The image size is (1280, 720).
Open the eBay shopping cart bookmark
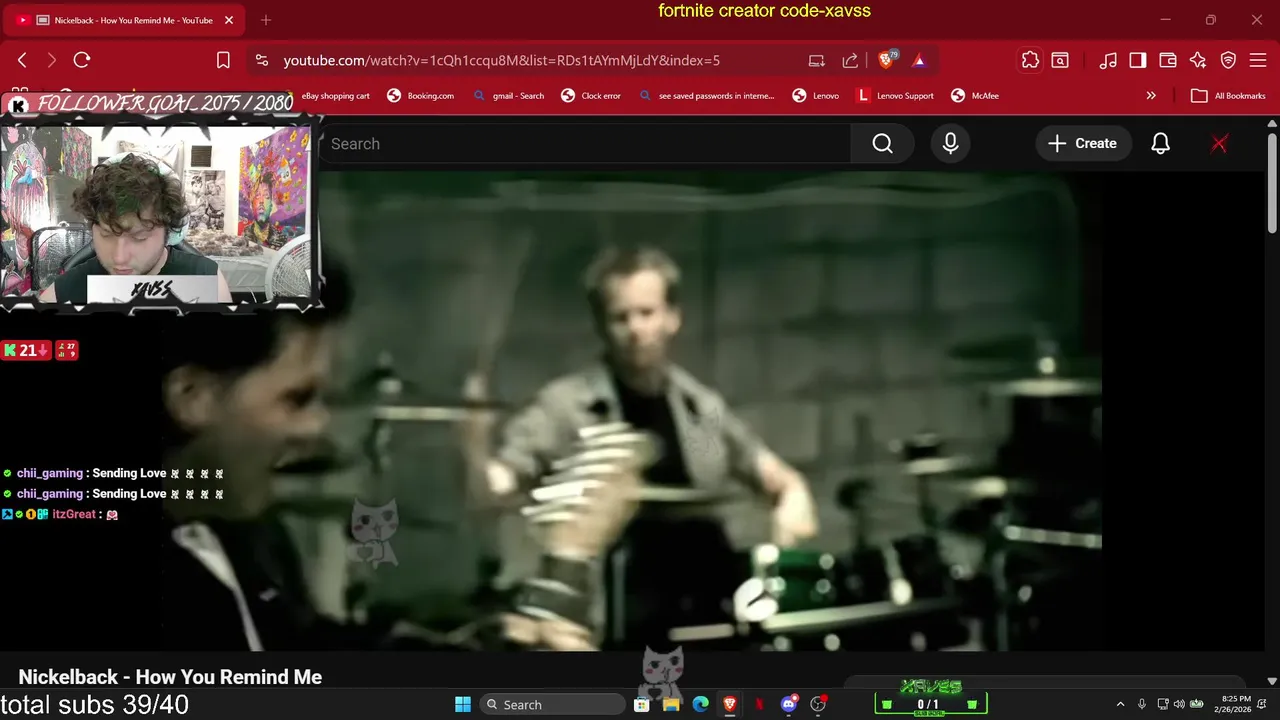click(335, 96)
